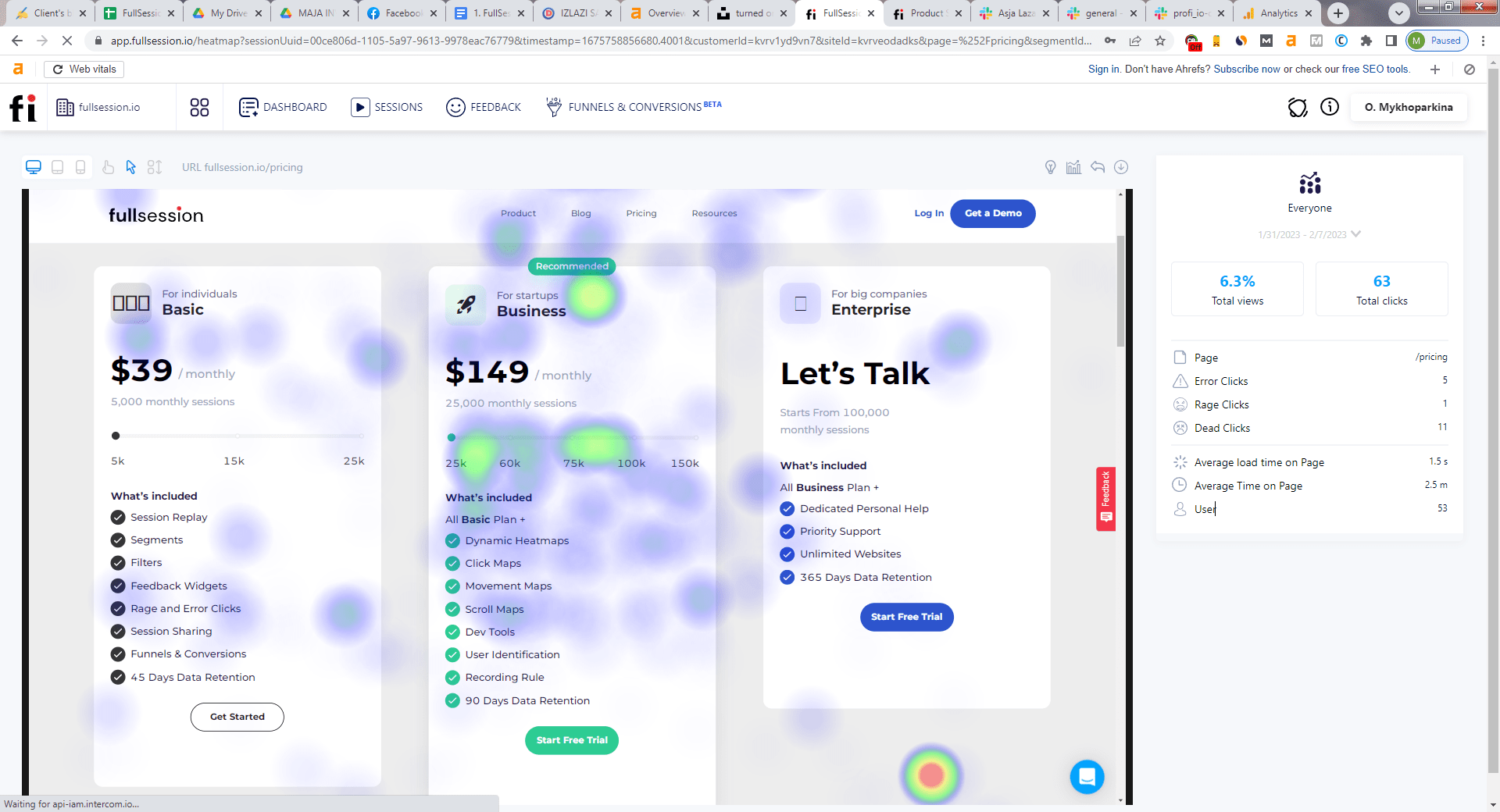Viewport: 1500px width, 812px height.
Task: Click the Ahrefs bar disable circle icon
Action: click(x=1470, y=69)
